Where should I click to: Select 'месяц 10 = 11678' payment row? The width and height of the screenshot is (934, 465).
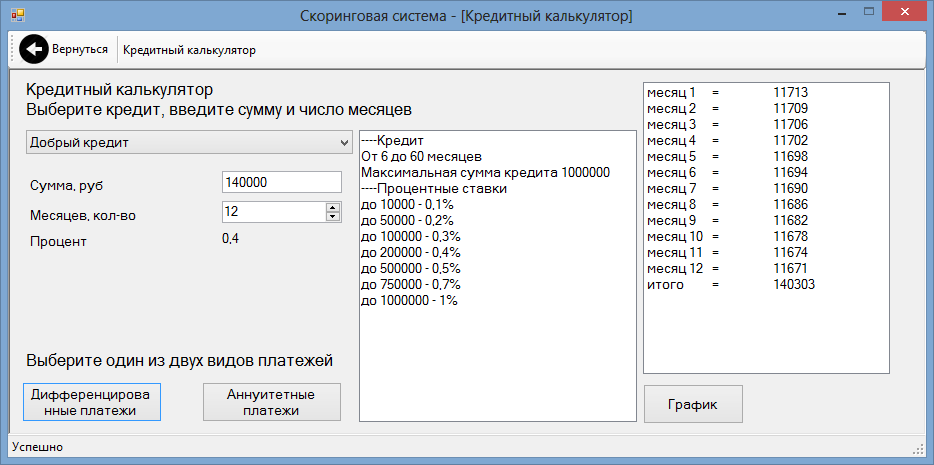pyautogui.click(x=727, y=237)
